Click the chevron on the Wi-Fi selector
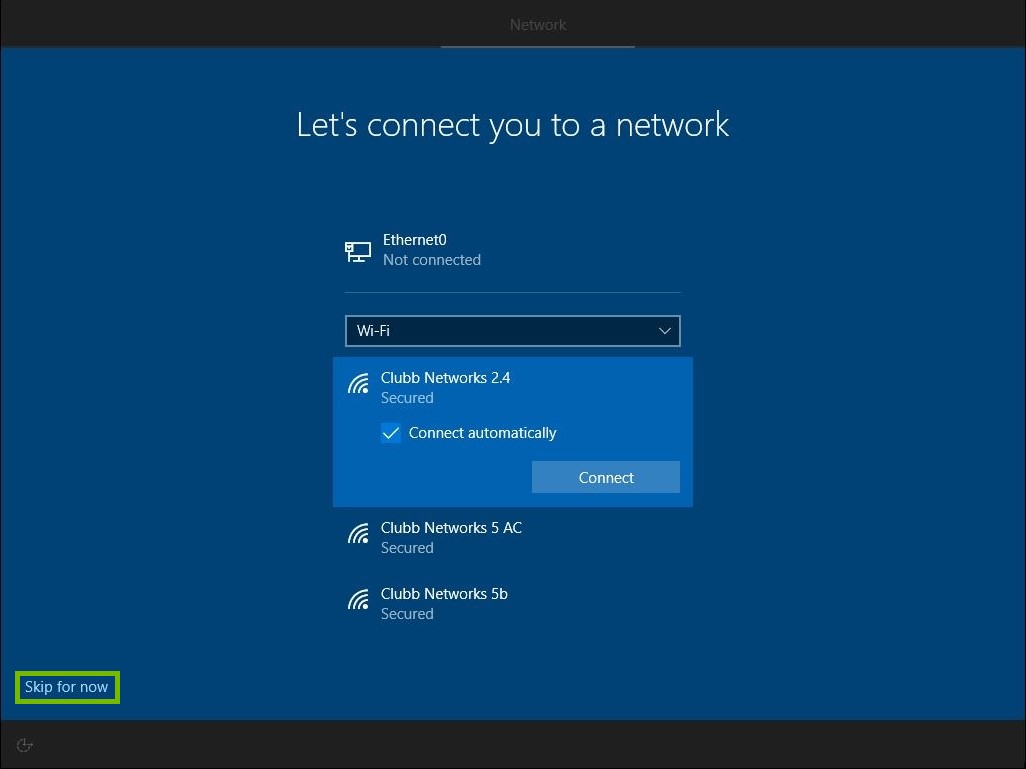Image resolution: width=1026 pixels, height=769 pixels. pyautogui.click(x=664, y=330)
